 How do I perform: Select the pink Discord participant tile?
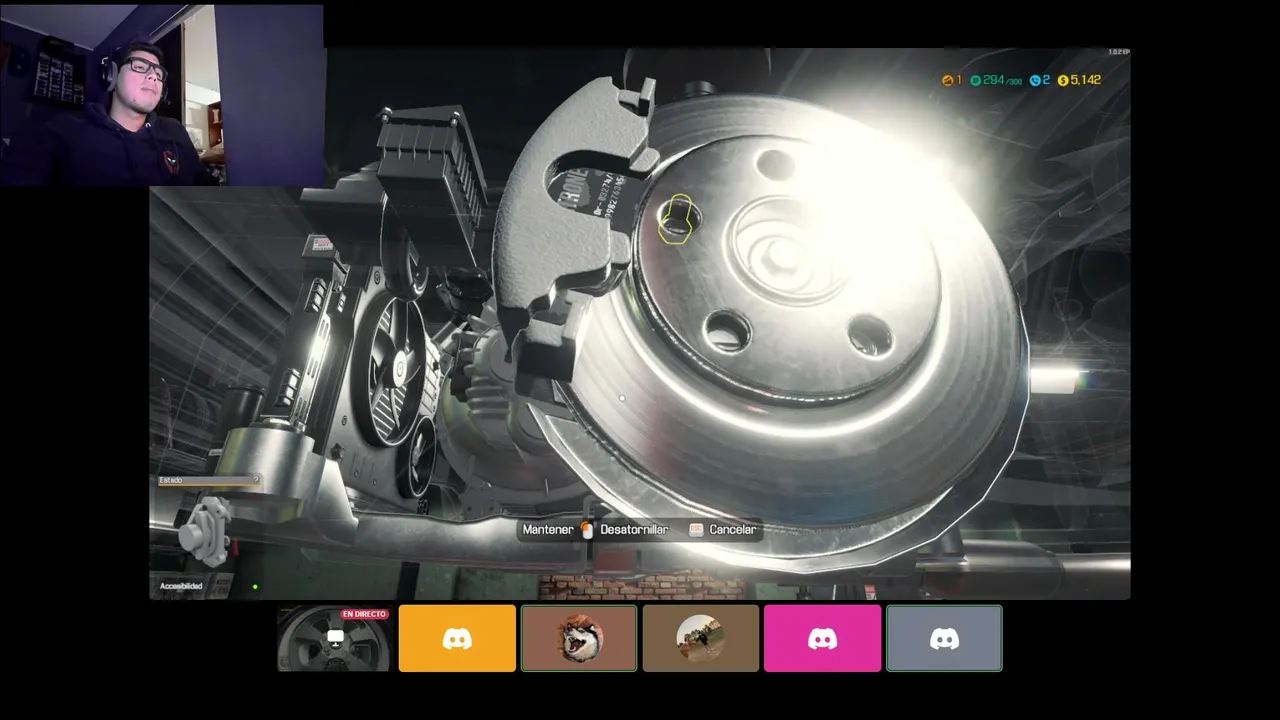pyautogui.click(x=822, y=638)
